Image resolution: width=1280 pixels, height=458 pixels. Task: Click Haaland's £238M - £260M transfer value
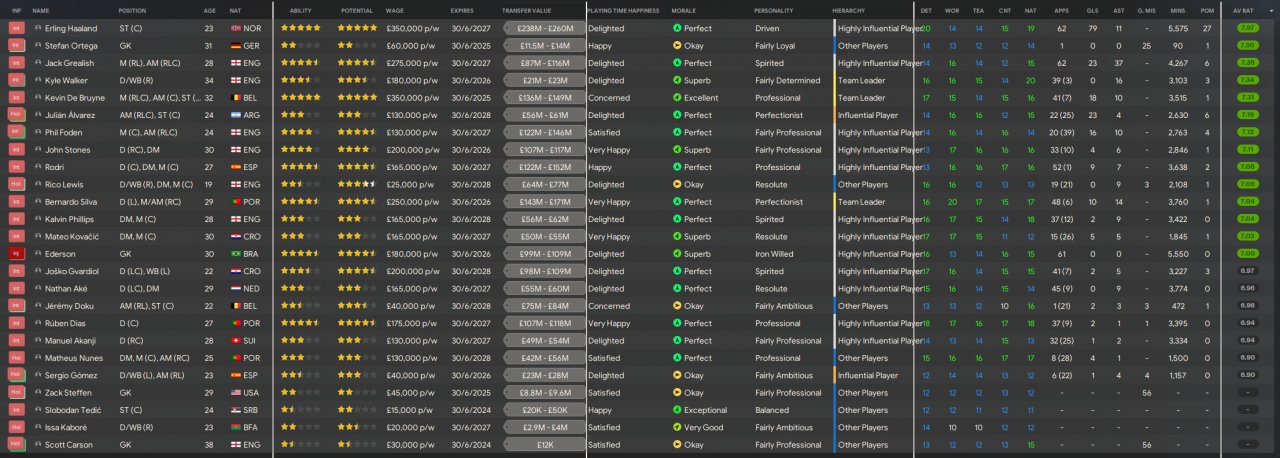pos(545,28)
